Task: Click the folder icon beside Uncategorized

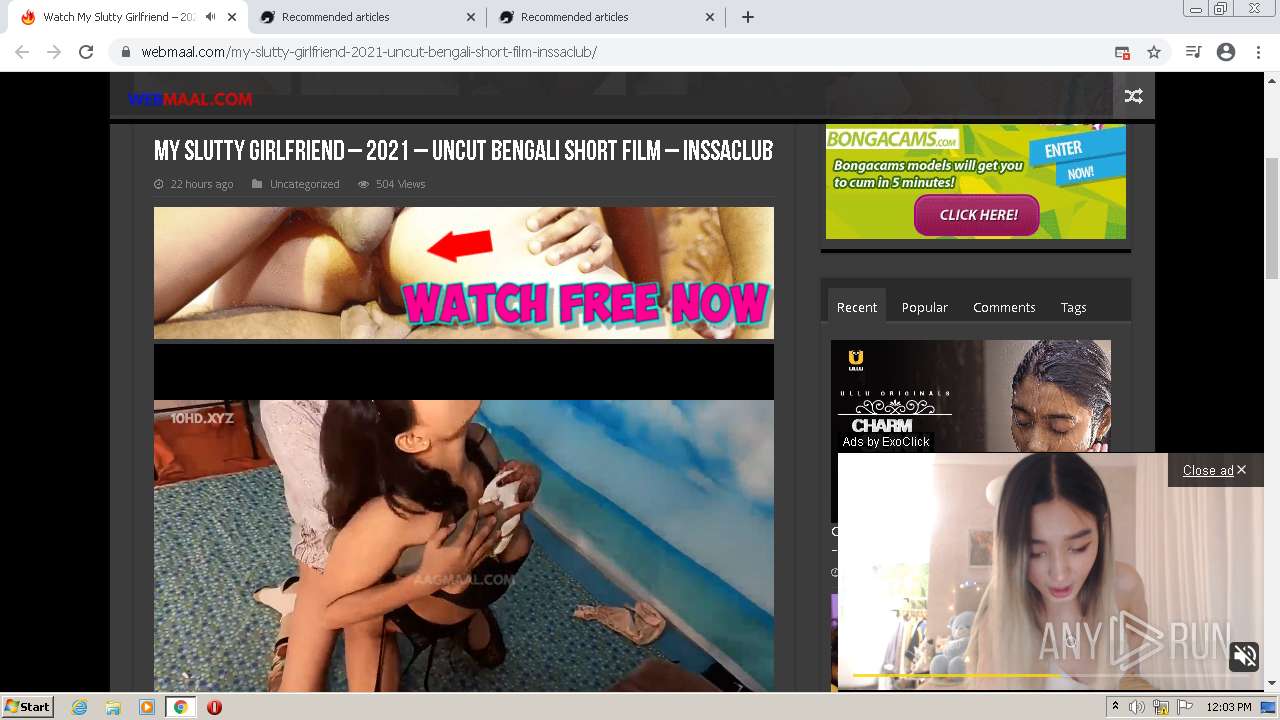Action: click(258, 184)
